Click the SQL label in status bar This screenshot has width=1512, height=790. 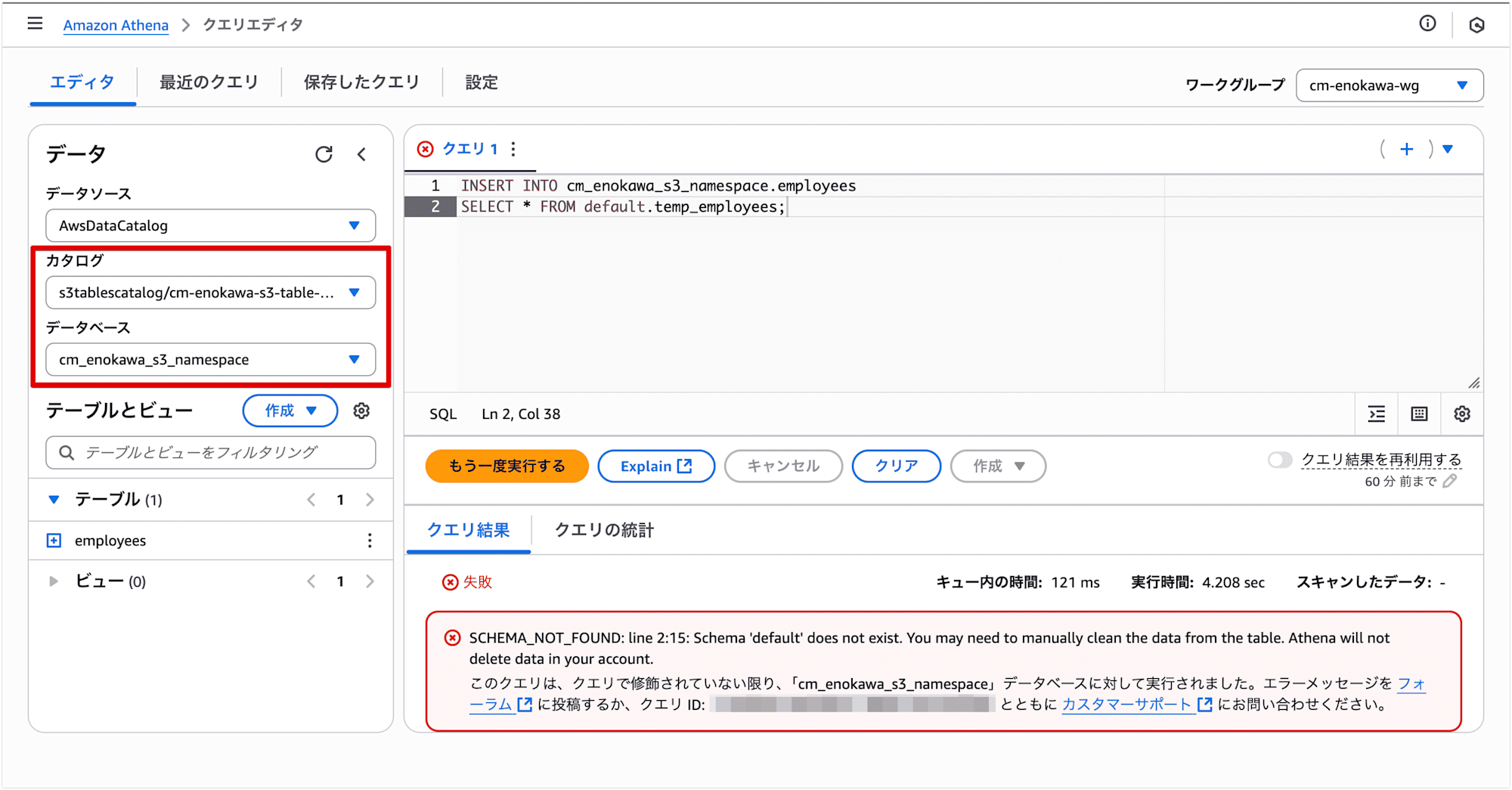(x=443, y=414)
